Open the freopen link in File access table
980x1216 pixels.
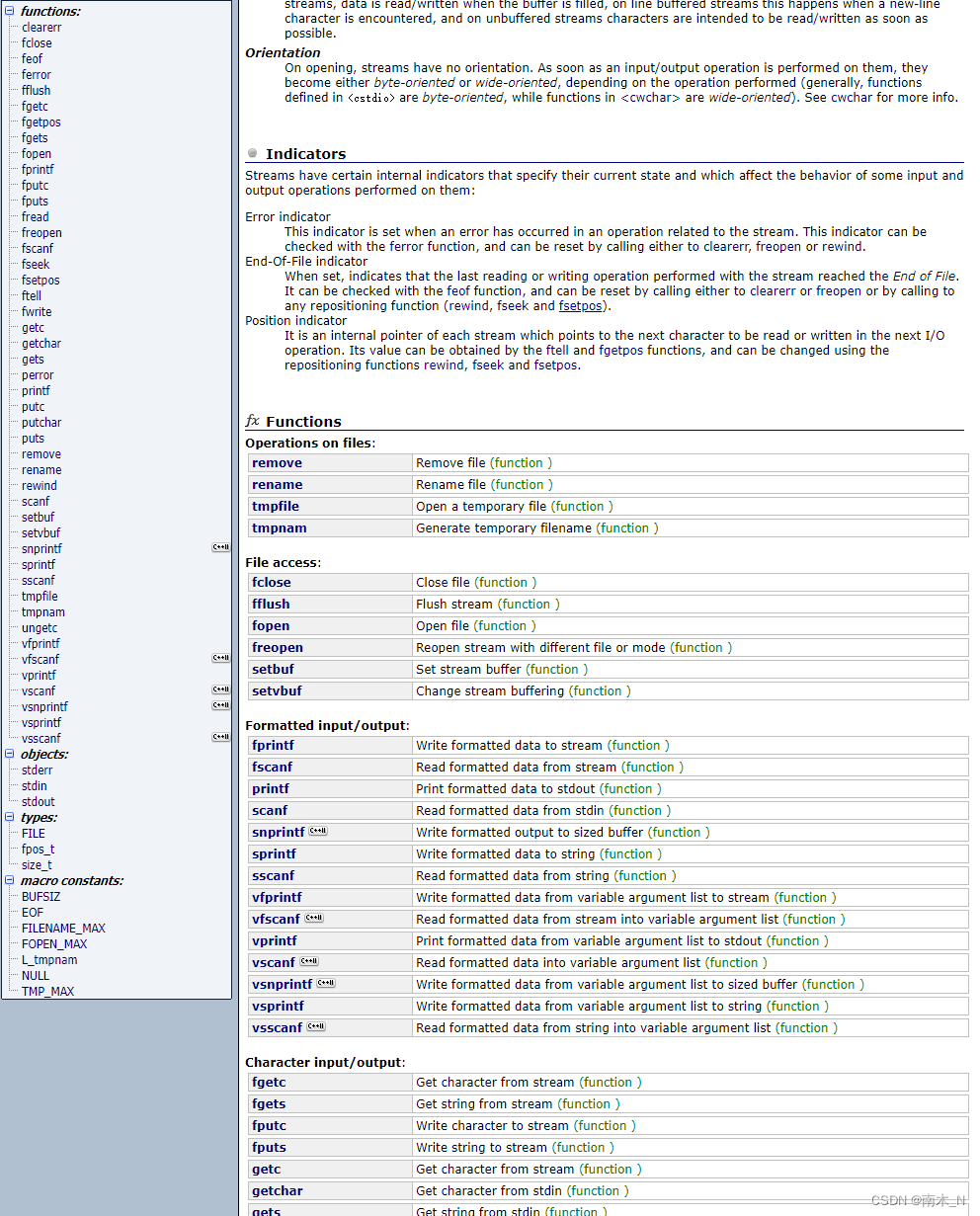click(x=278, y=648)
